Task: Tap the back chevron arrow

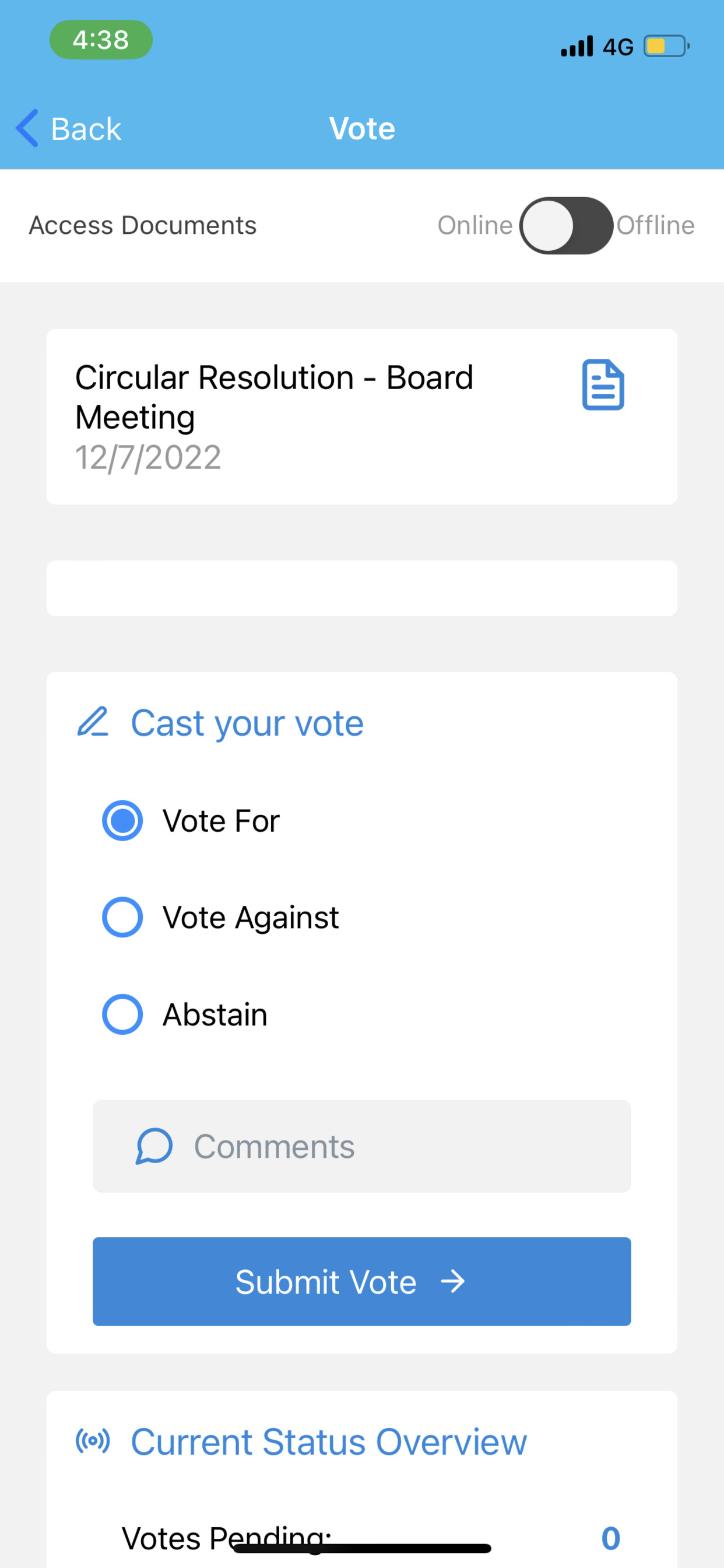Action: click(27, 128)
